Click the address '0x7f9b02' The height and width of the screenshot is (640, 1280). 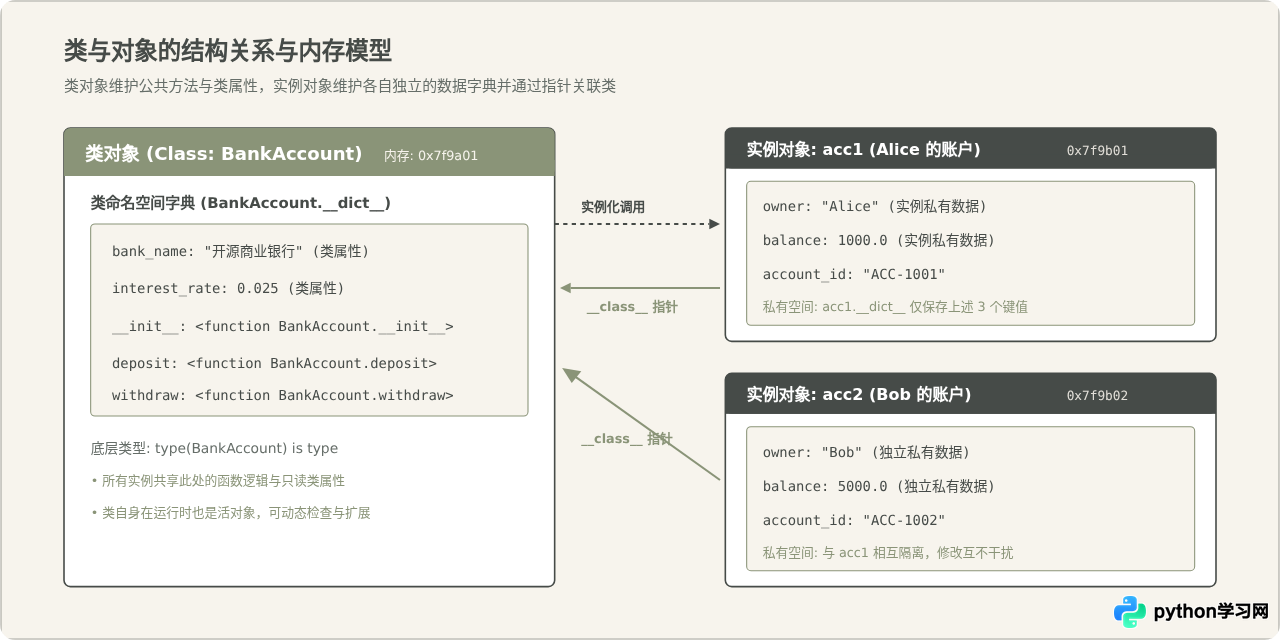[x=1097, y=395]
